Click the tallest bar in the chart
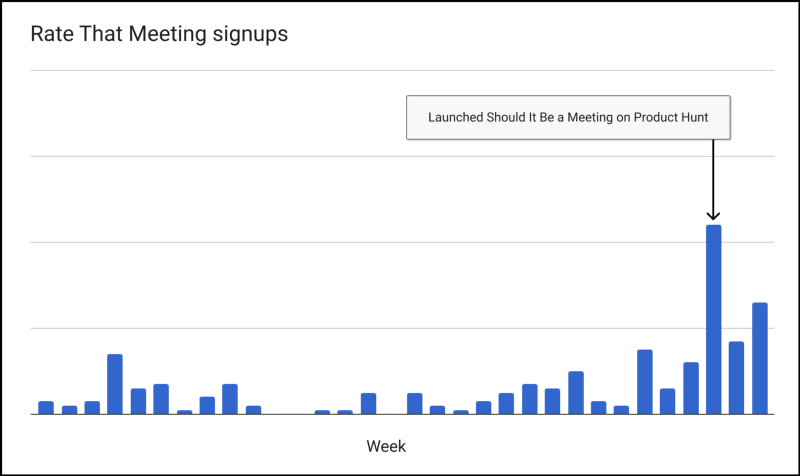Image resolution: width=800 pixels, height=476 pixels. coord(714,320)
